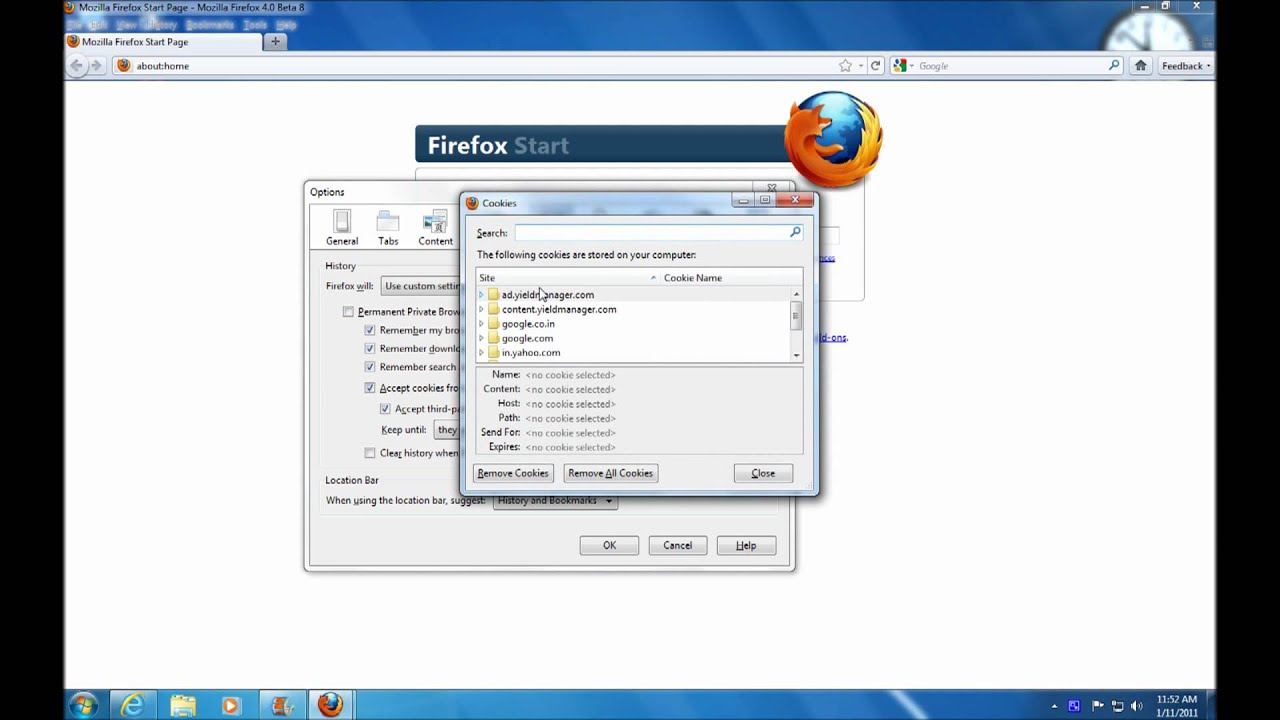Expand the in.yahoo.com tree row
The height and width of the screenshot is (720, 1280).
pos(481,353)
